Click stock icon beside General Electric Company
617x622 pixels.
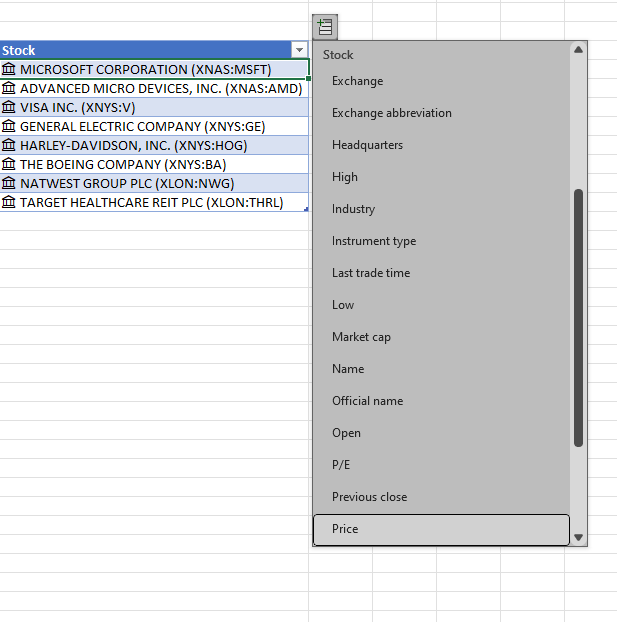coord(8,126)
